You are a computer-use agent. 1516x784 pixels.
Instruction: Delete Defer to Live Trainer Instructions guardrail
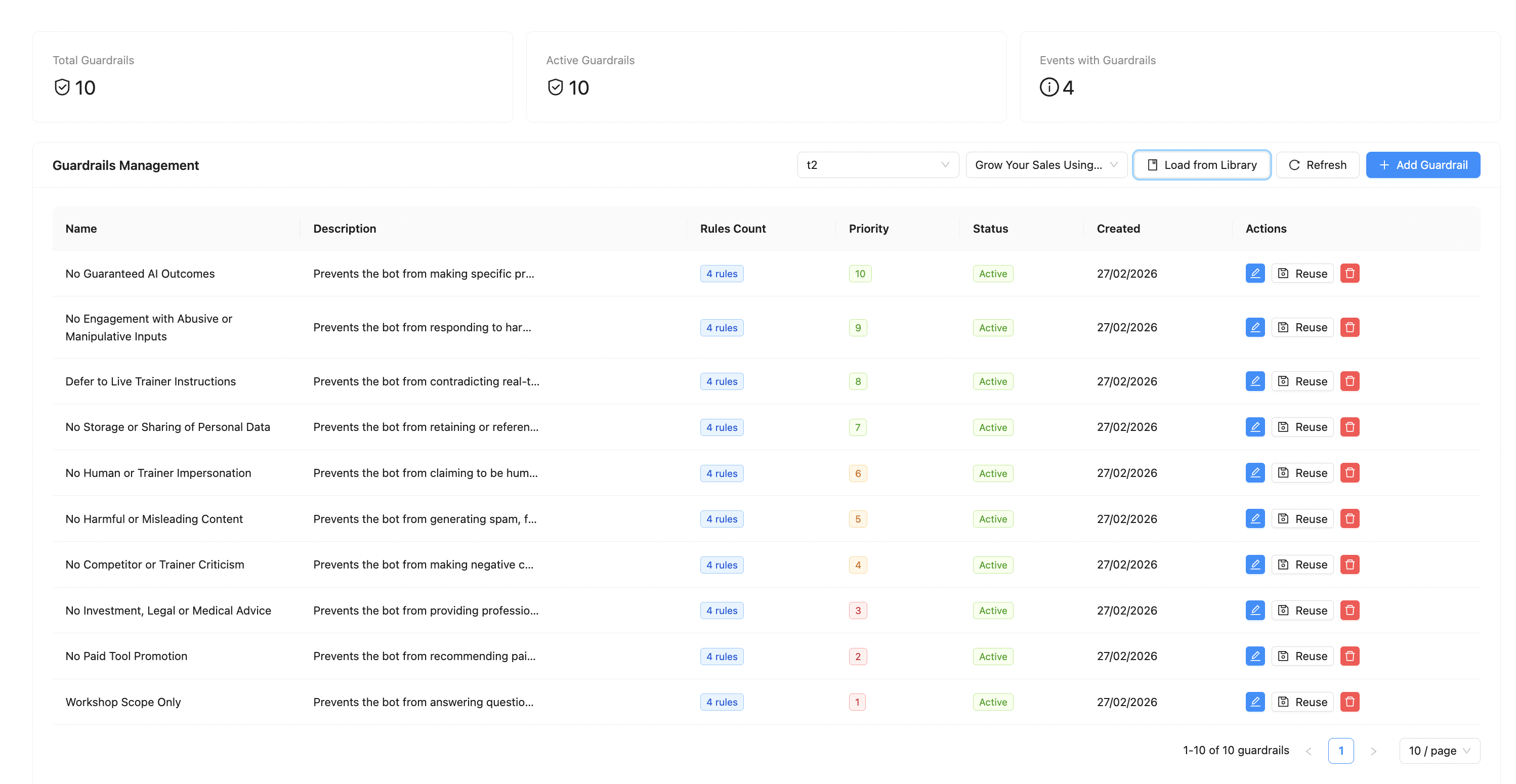(1350, 381)
